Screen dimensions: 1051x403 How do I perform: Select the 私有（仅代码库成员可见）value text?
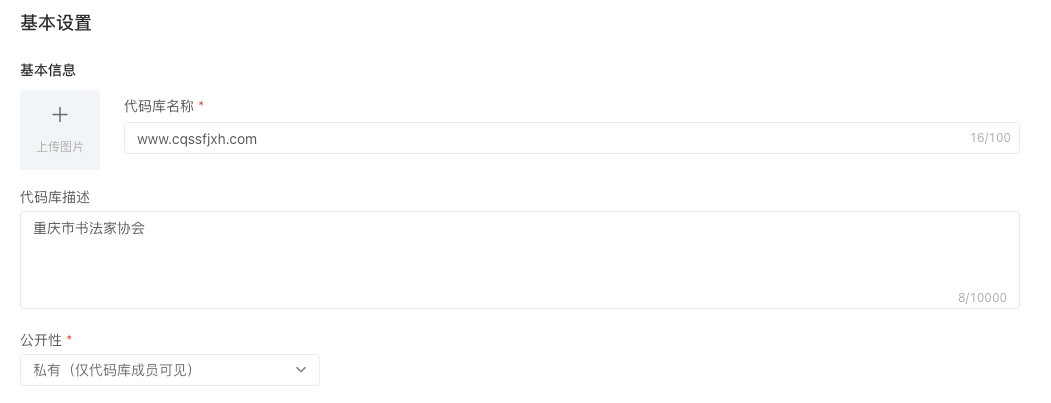coord(113,370)
